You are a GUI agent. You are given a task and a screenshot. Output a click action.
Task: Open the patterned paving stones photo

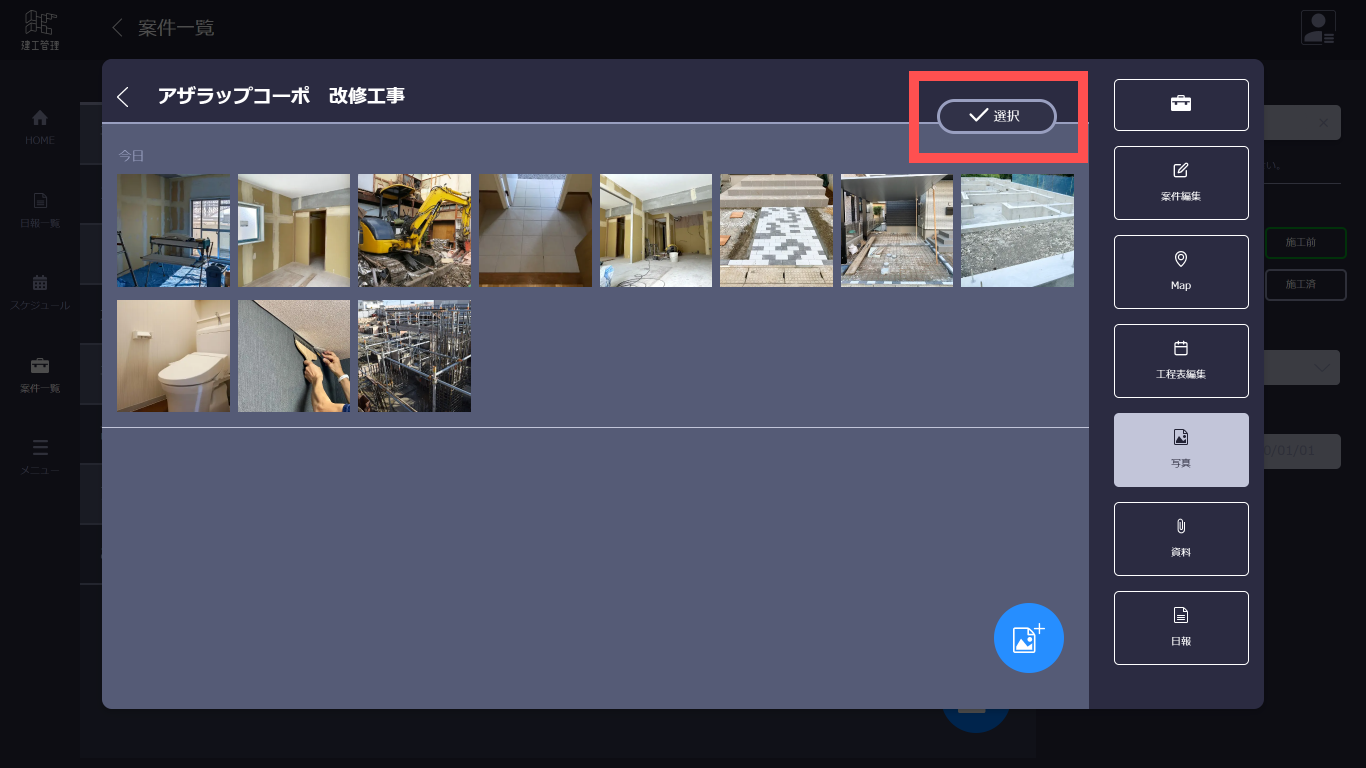tap(776, 230)
